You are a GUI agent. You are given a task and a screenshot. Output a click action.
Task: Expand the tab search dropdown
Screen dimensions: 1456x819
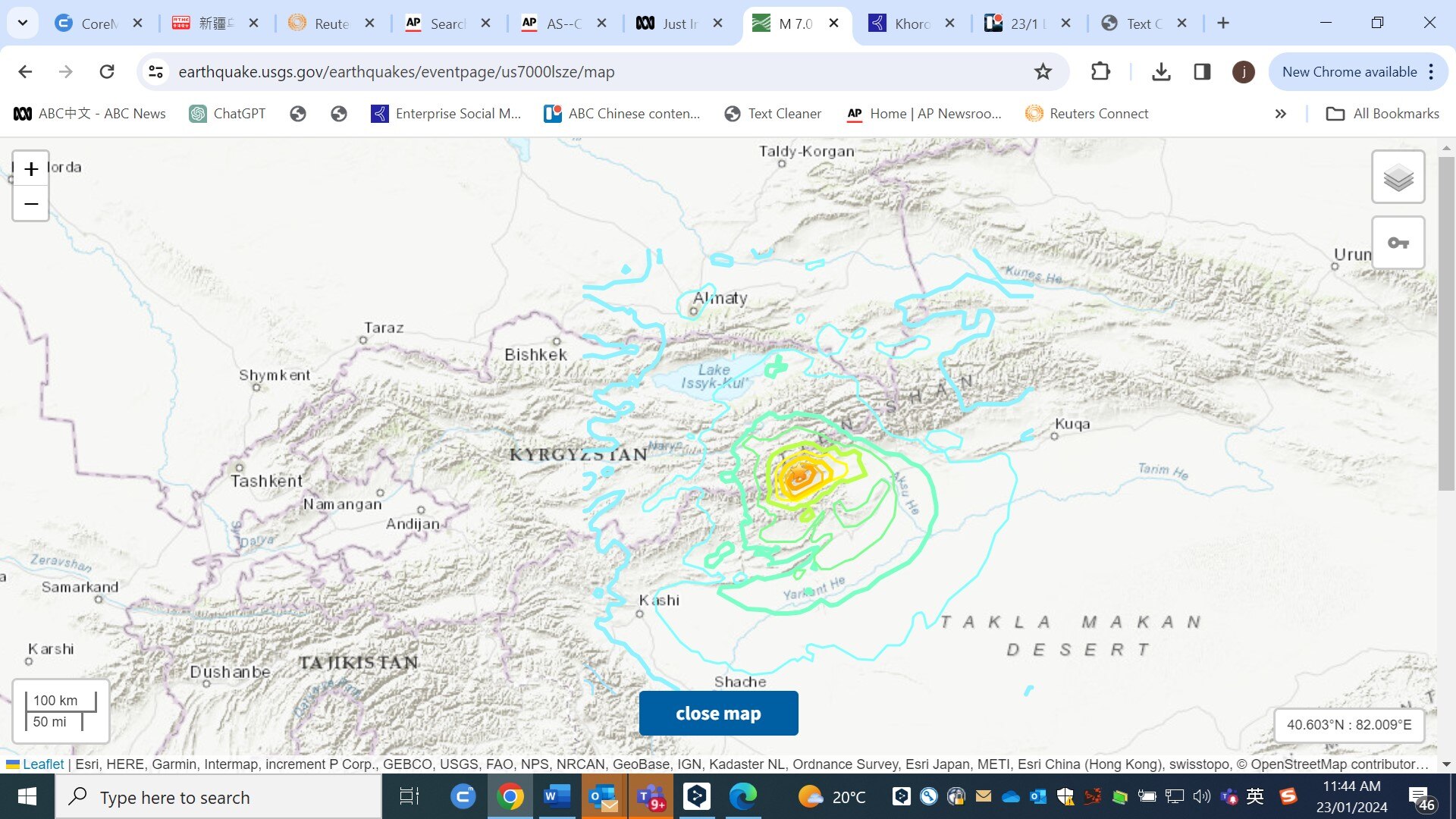tap(23, 23)
